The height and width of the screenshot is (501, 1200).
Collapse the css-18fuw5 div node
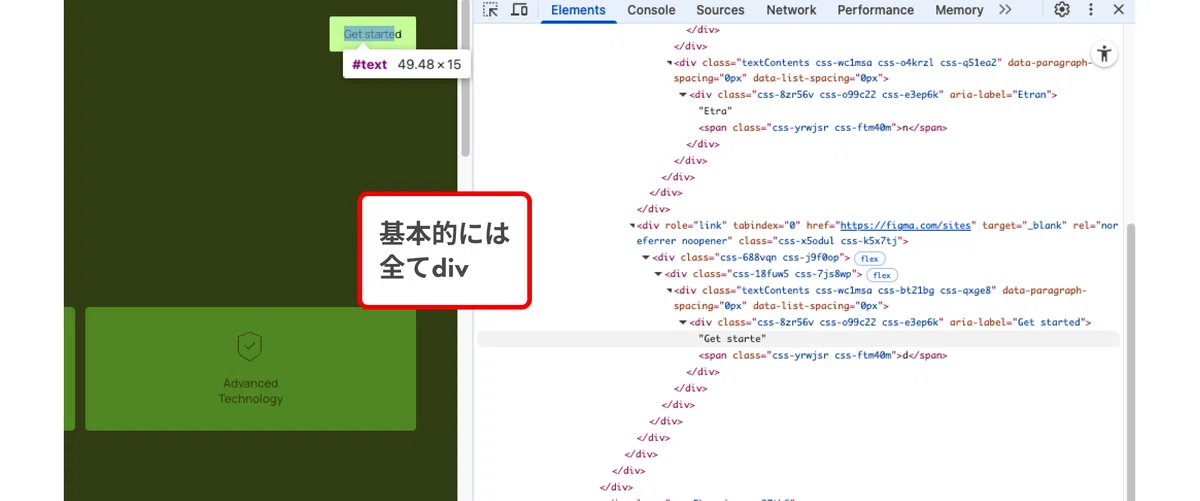tap(658, 274)
